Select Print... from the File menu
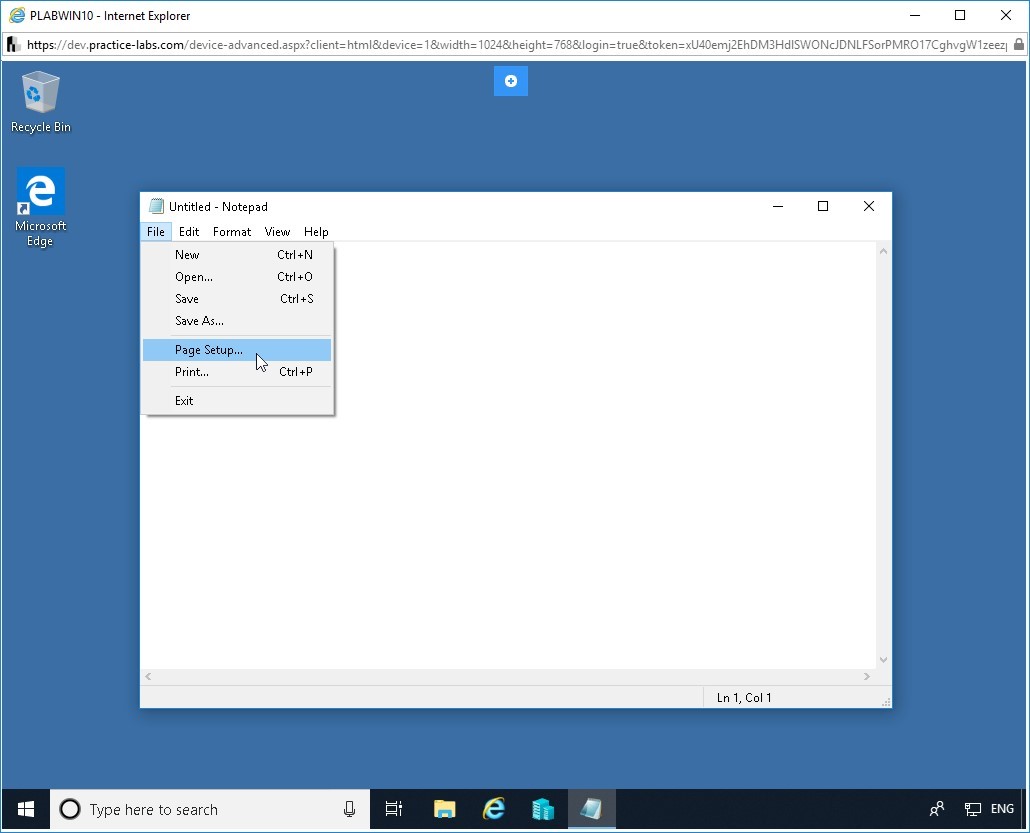This screenshot has width=1030, height=833. pos(237,372)
